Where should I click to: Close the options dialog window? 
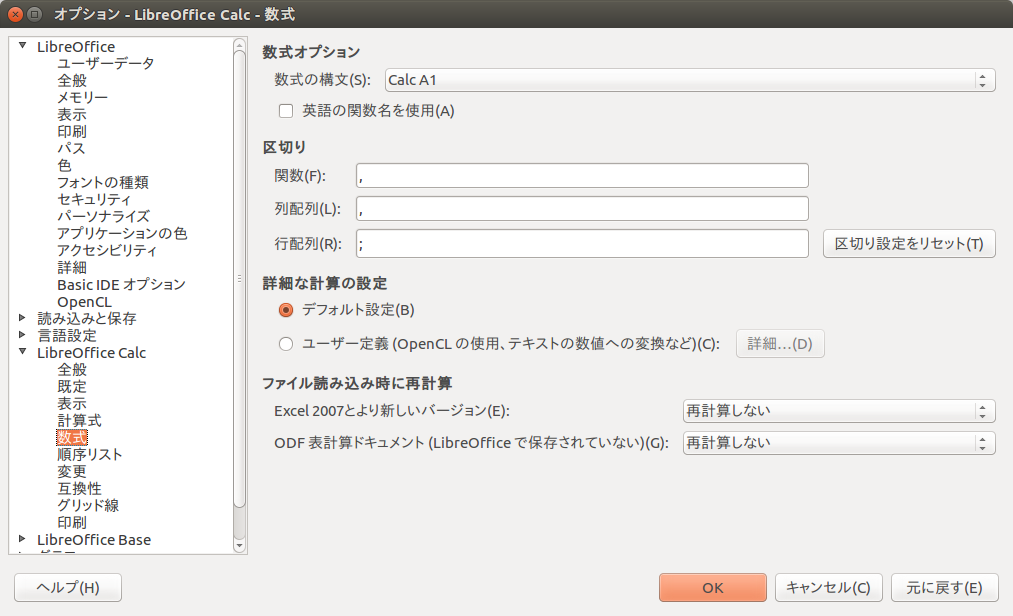click(16, 14)
